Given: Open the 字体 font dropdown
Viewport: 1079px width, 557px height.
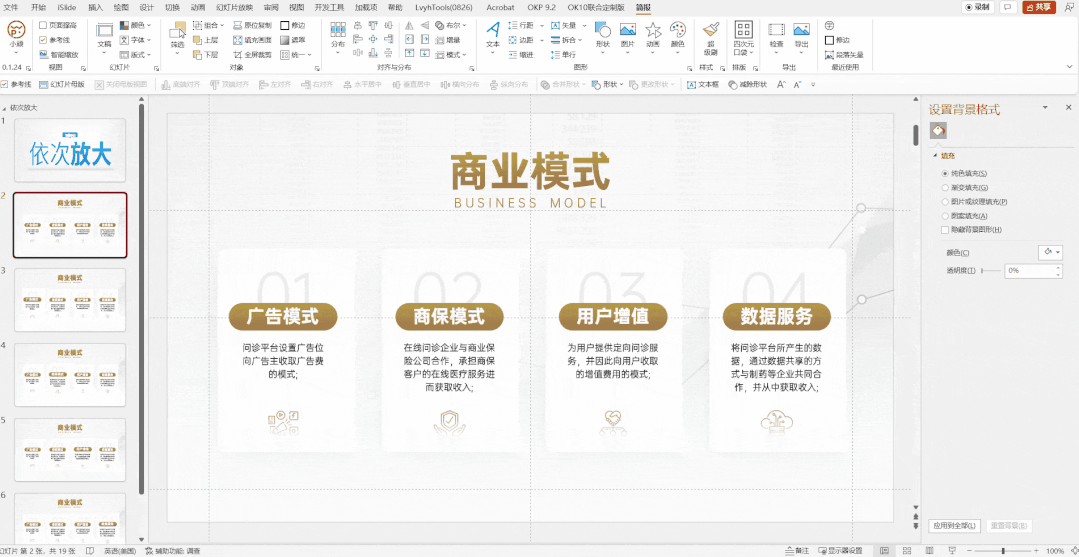Looking at the screenshot, I should (136, 40).
